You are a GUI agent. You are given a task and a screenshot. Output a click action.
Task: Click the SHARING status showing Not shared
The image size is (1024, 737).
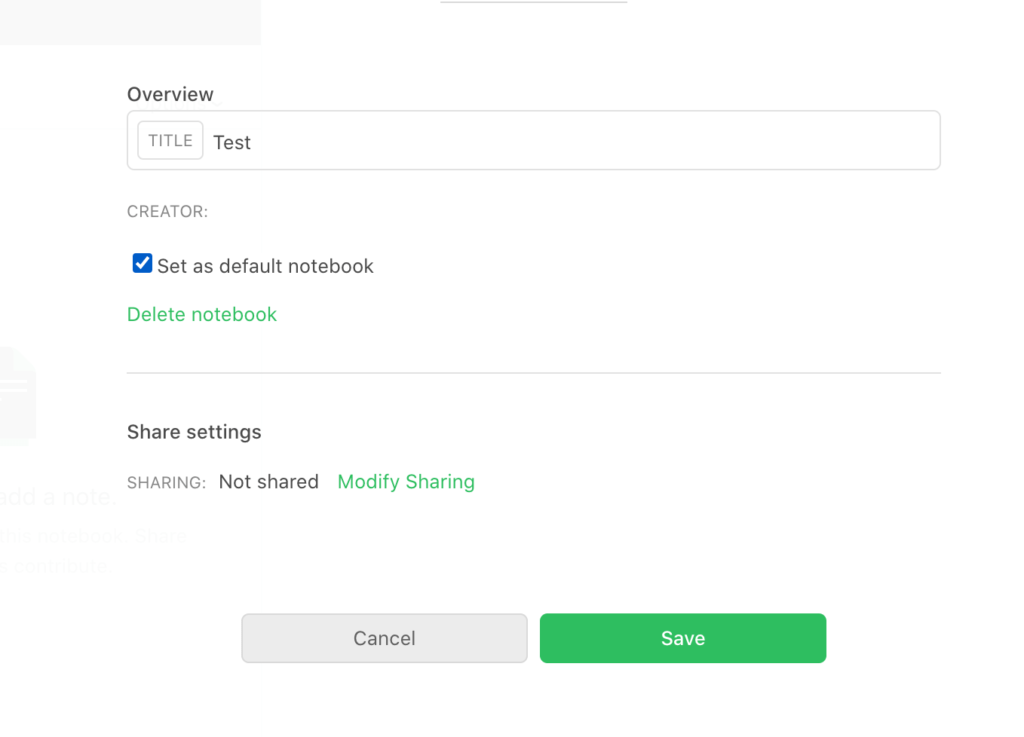pos(268,481)
